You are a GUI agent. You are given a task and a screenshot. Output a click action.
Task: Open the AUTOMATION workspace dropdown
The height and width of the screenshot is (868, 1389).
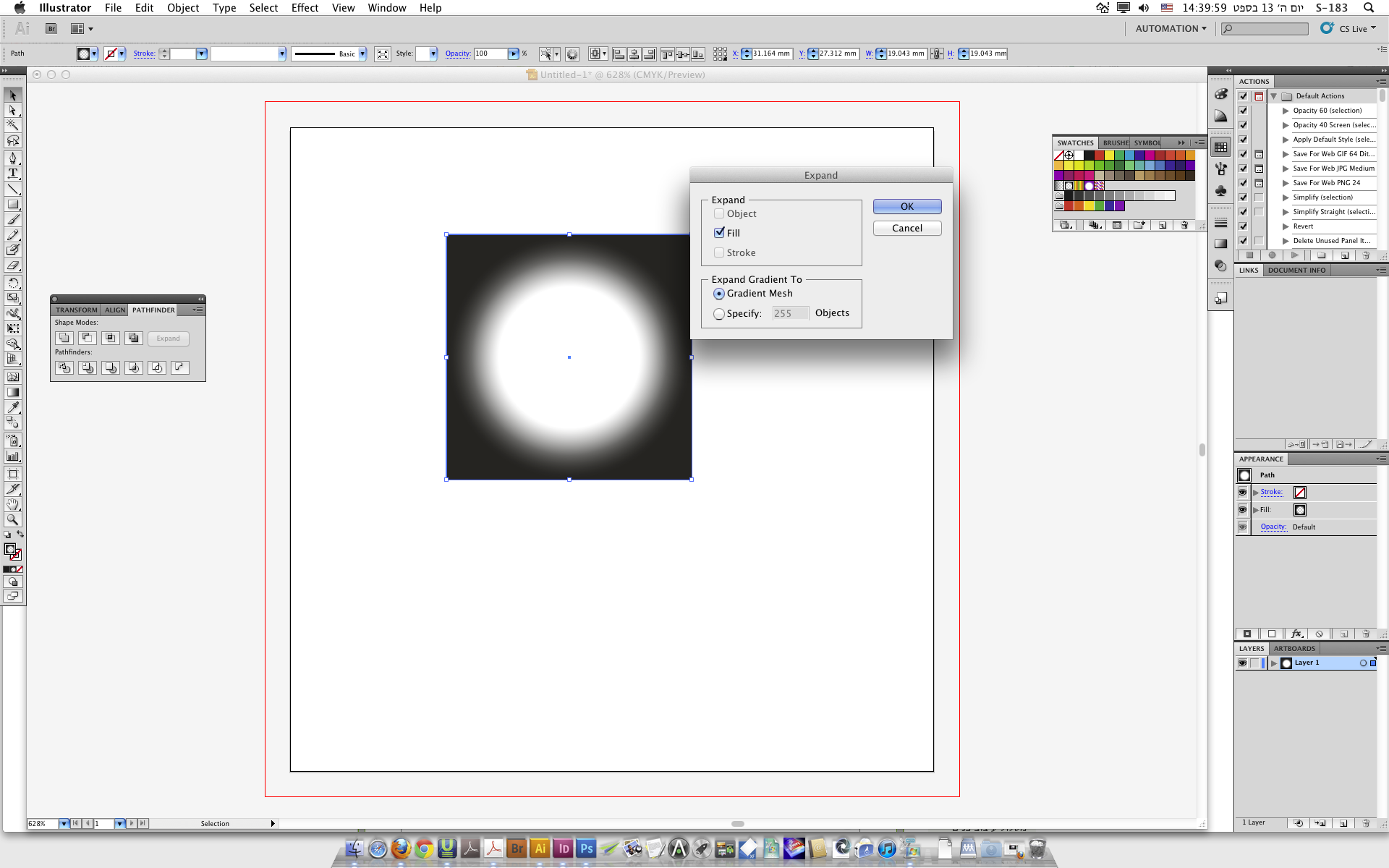pos(1171,29)
